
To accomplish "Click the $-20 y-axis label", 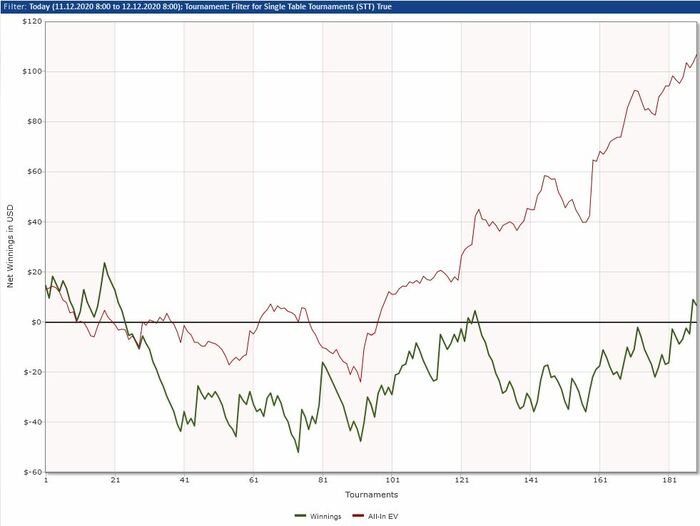I will 33,372.
